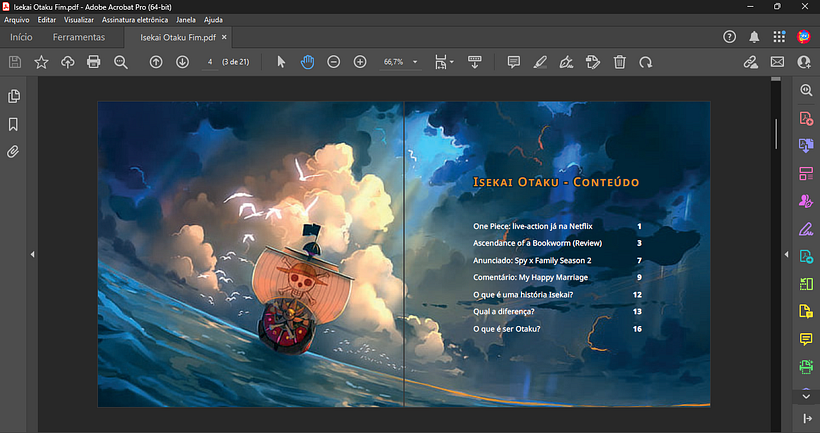Click 'Comentário: My Happy Marriage' entry
The width and height of the screenshot is (820, 433).
pos(530,277)
